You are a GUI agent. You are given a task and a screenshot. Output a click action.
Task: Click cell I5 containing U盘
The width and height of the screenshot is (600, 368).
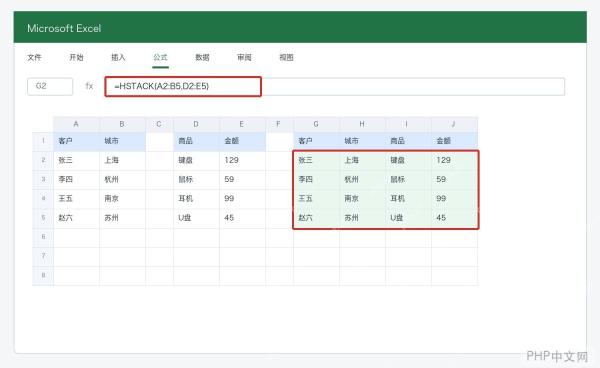408,218
